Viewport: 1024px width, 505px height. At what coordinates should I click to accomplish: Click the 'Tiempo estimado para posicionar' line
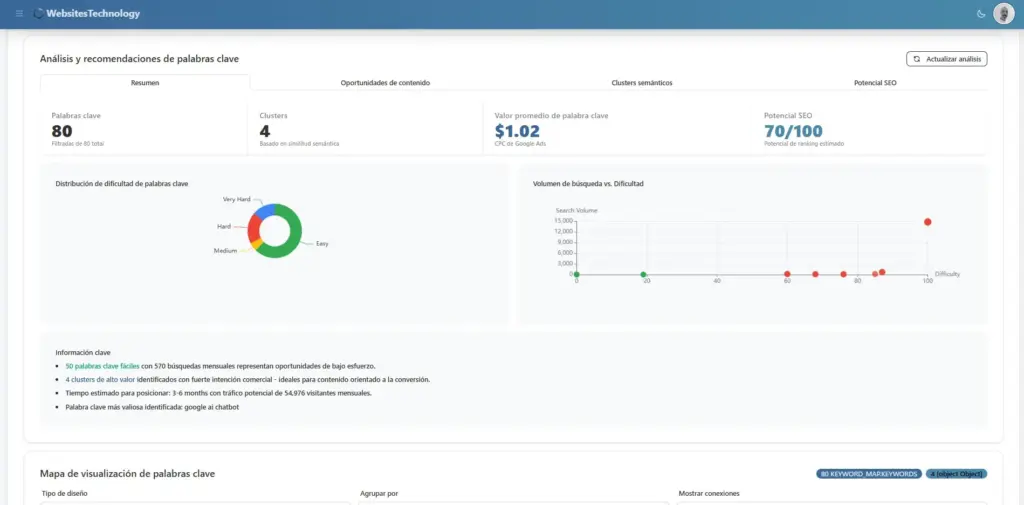[219, 393]
